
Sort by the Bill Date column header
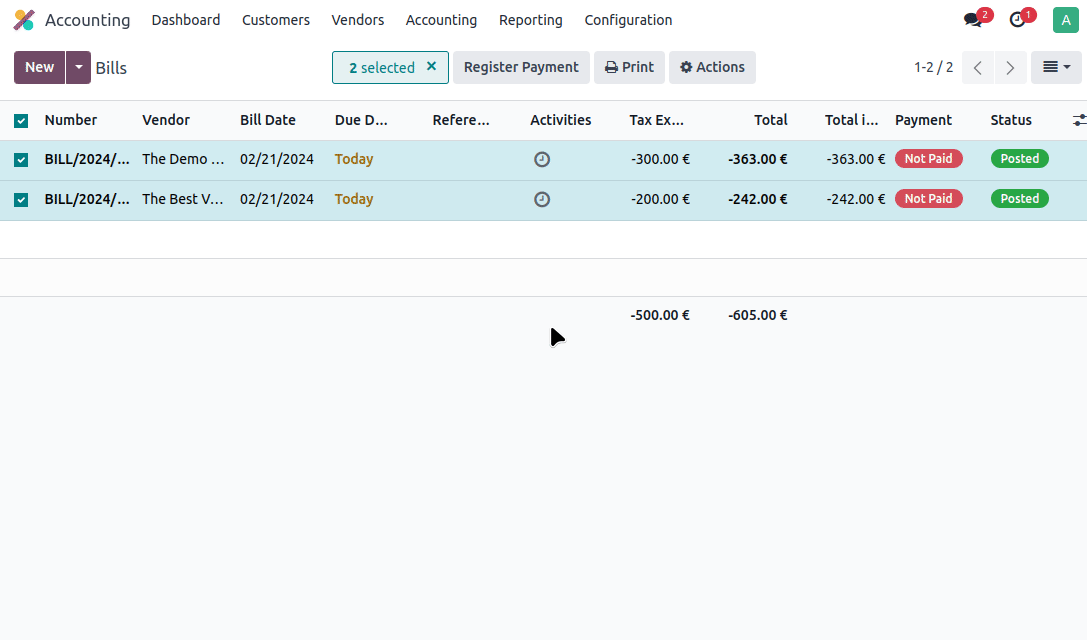point(268,120)
